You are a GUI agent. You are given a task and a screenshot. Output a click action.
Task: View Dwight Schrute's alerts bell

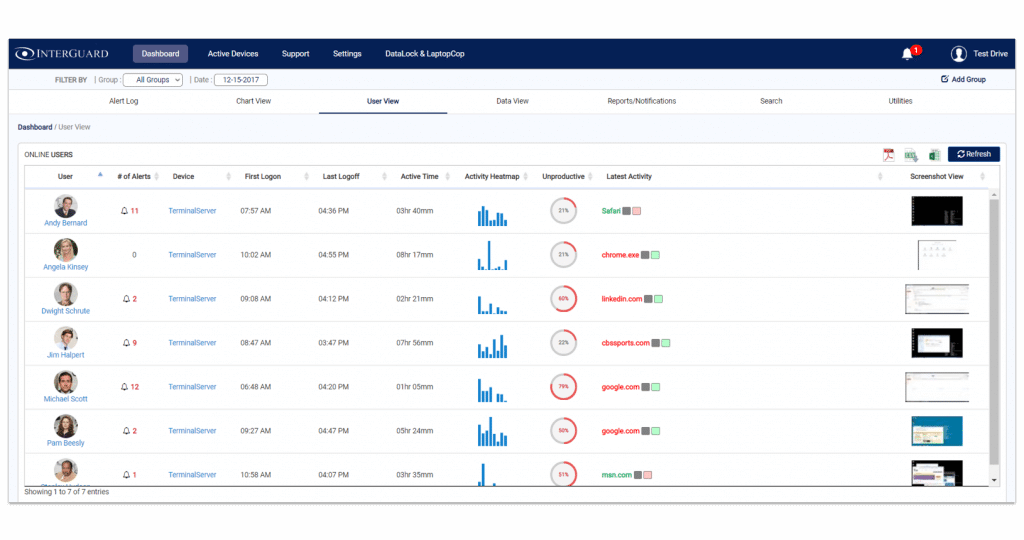tap(126, 299)
